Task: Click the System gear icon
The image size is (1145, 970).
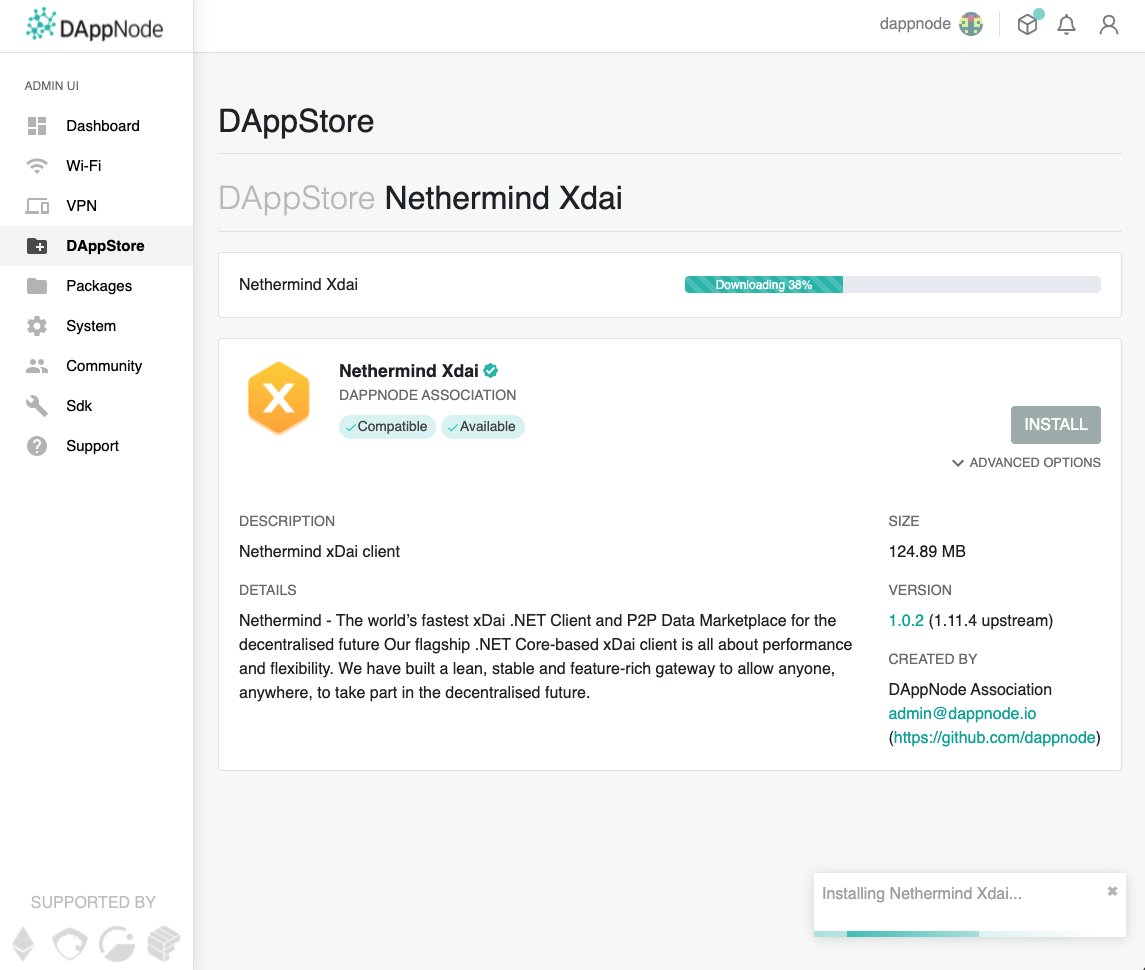Action: tap(37, 326)
